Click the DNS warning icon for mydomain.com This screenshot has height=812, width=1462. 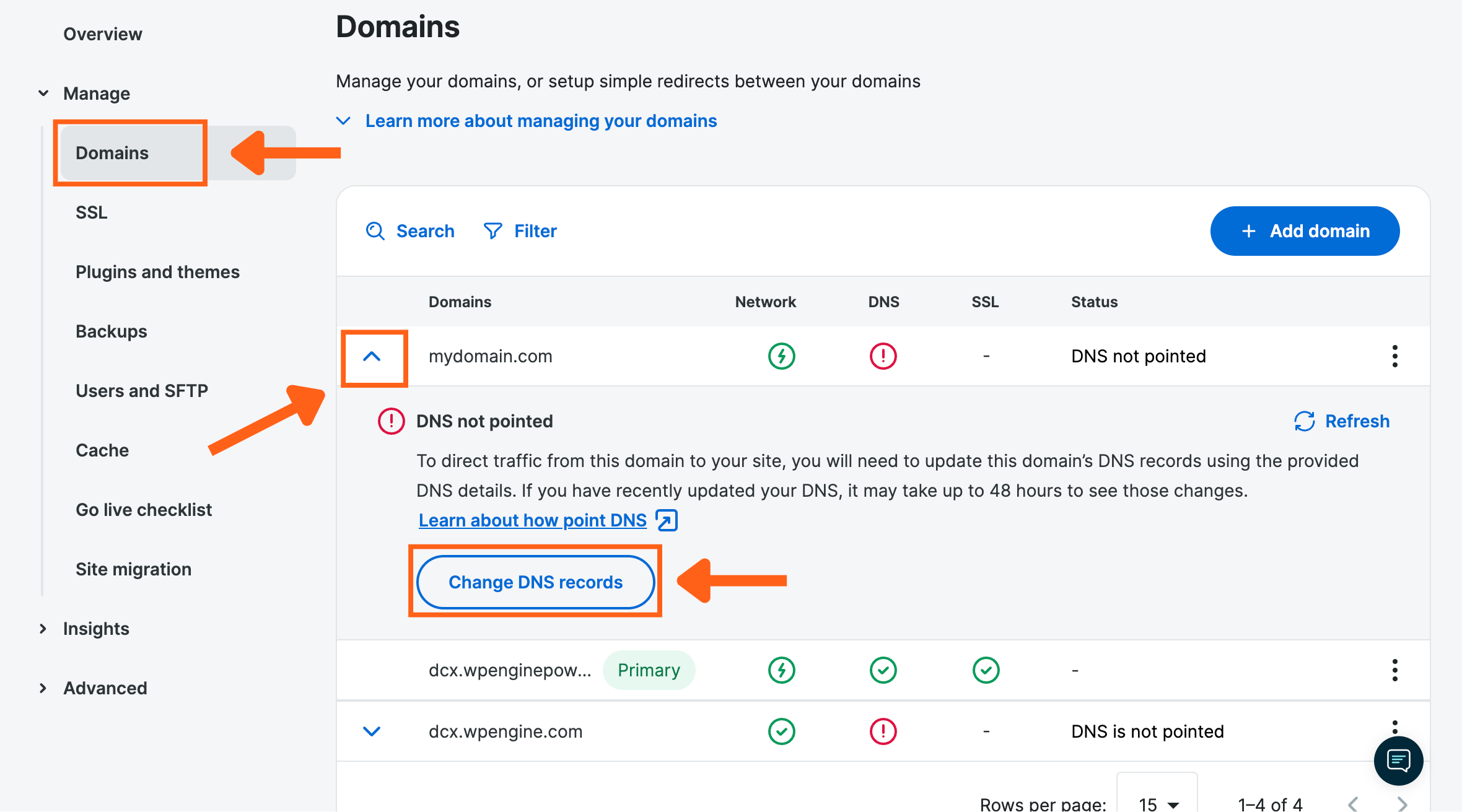coord(883,356)
